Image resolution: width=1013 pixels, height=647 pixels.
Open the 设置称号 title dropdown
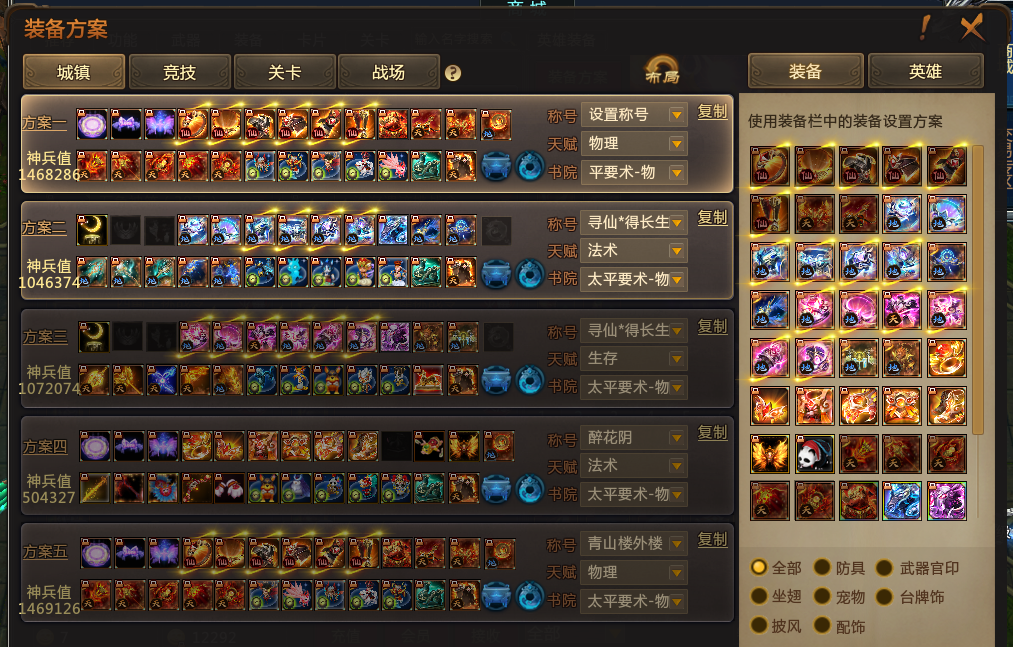[634, 115]
